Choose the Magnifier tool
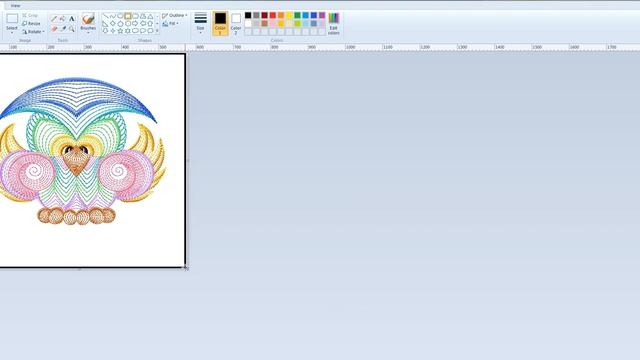This screenshot has width=640, height=360. (x=72, y=29)
